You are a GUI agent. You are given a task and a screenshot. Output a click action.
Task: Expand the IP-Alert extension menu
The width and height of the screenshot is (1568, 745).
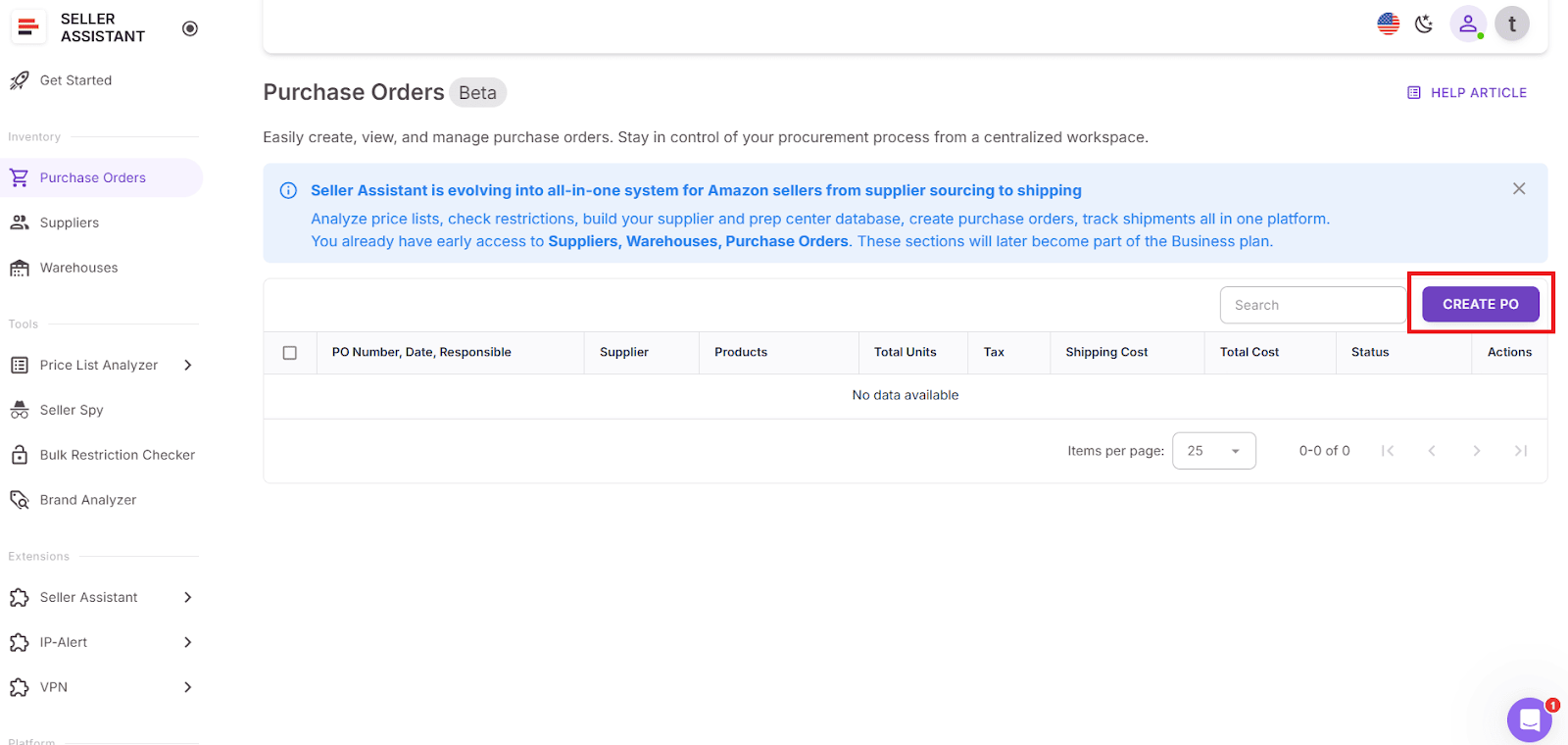188,642
